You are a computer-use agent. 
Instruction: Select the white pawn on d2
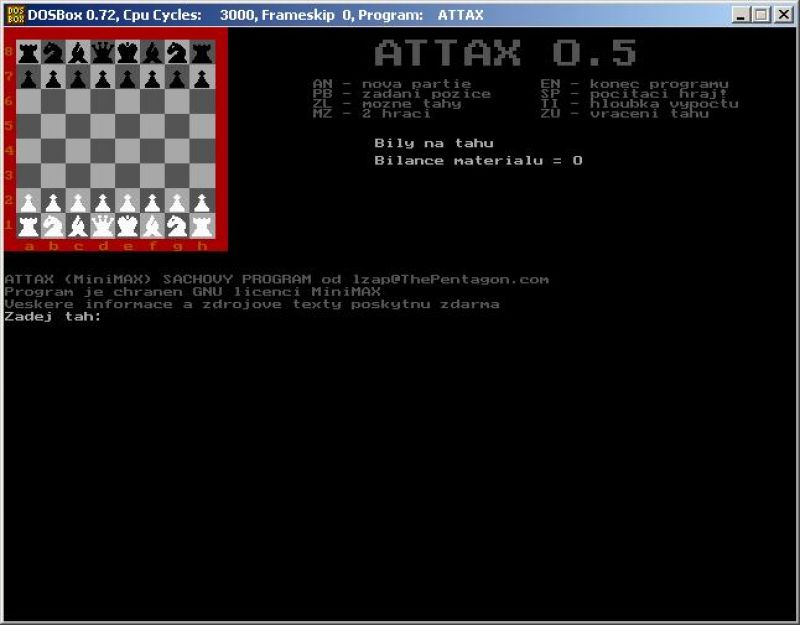coord(103,203)
